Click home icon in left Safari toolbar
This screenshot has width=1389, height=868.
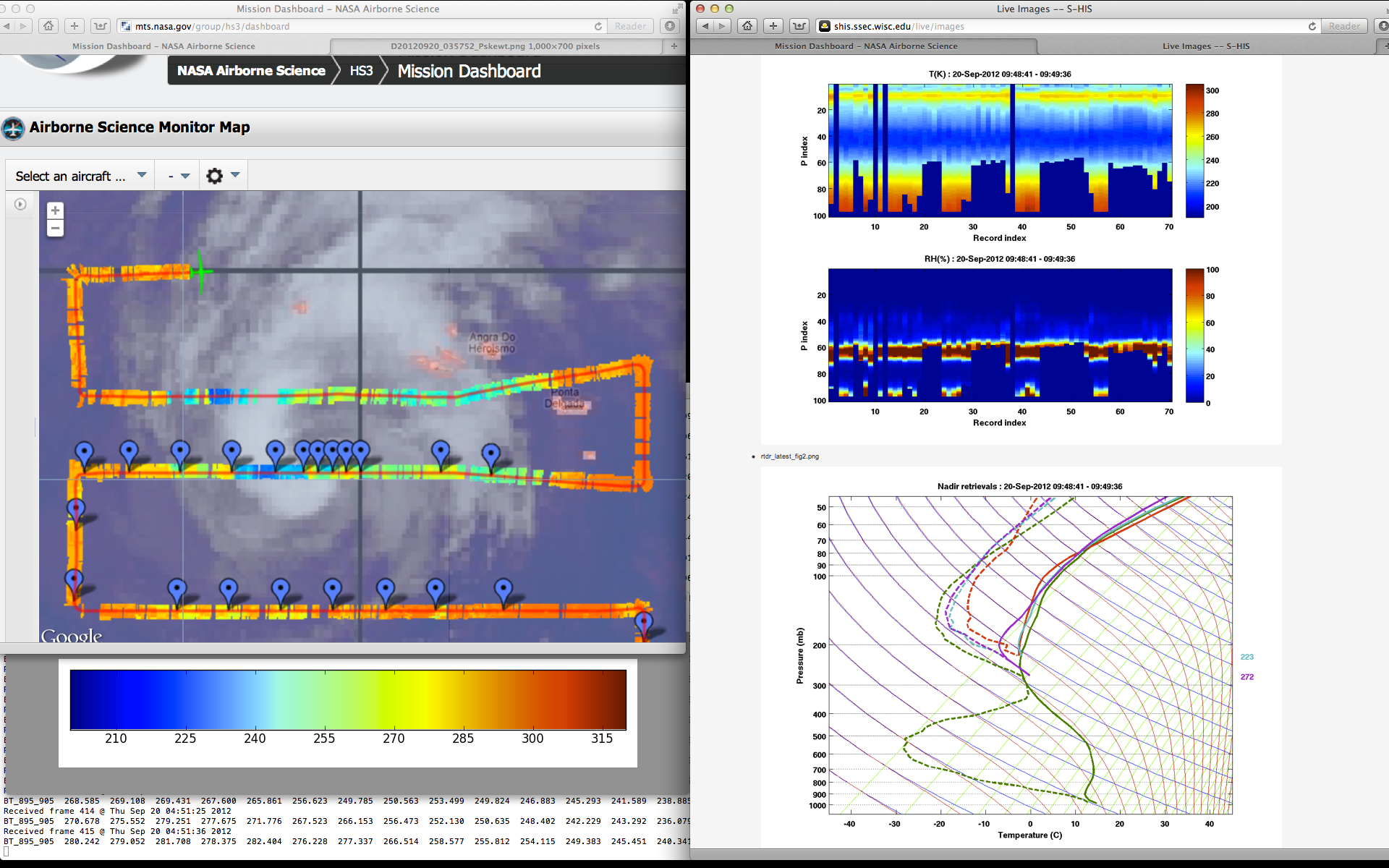point(48,26)
